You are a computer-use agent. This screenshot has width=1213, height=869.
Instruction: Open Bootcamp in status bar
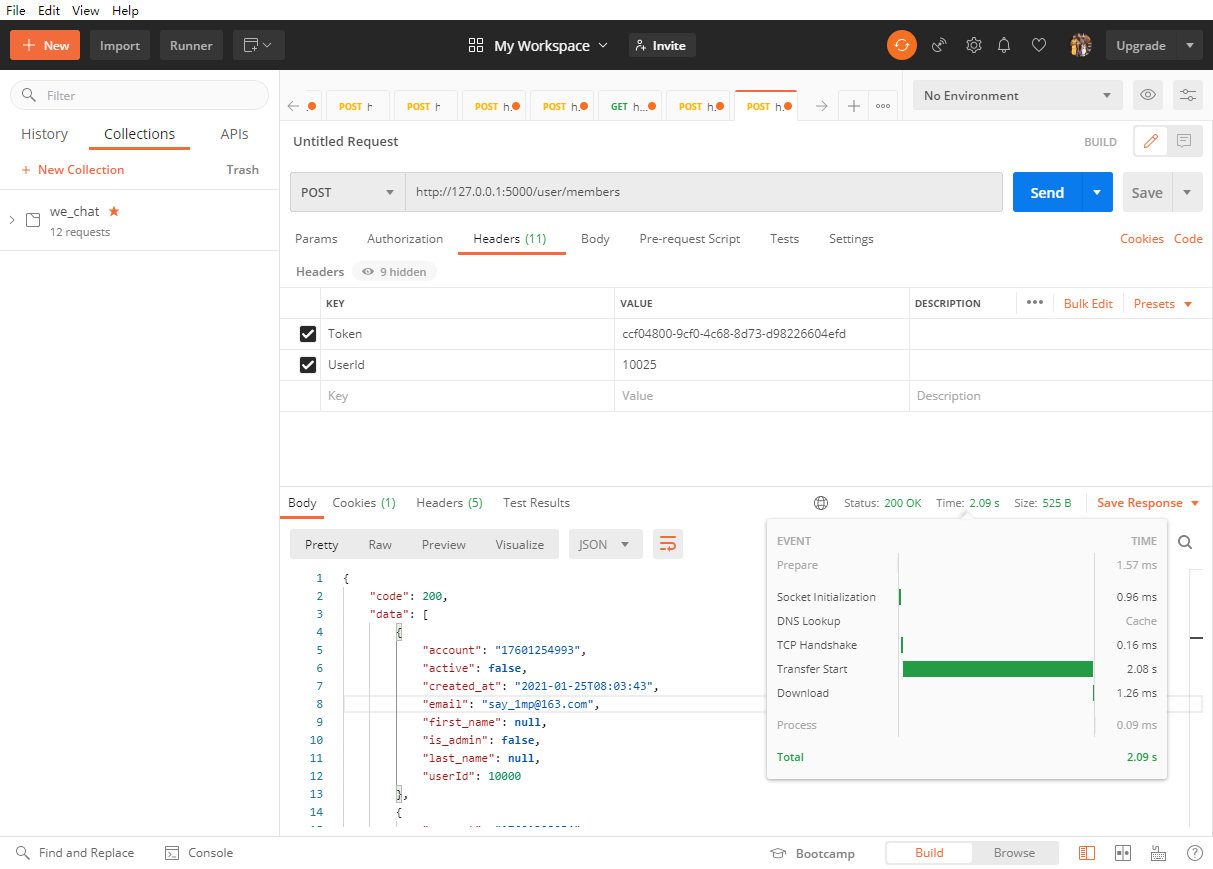click(x=812, y=853)
